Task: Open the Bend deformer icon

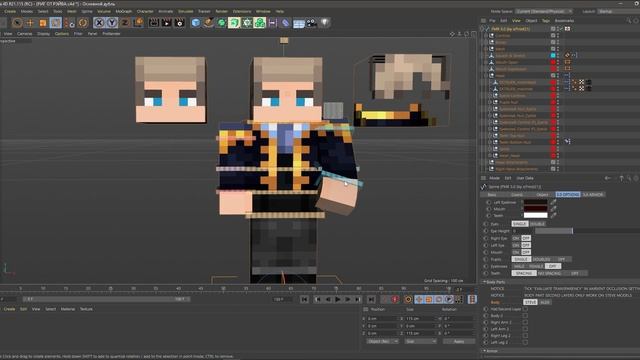Action: (x=286, y=23)
